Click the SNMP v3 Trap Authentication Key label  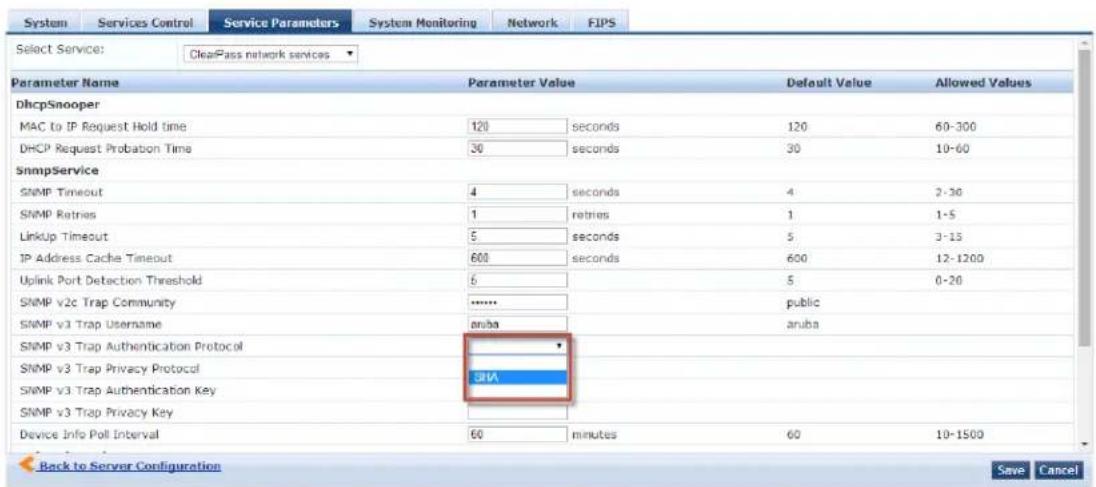(x=118, y=390)
